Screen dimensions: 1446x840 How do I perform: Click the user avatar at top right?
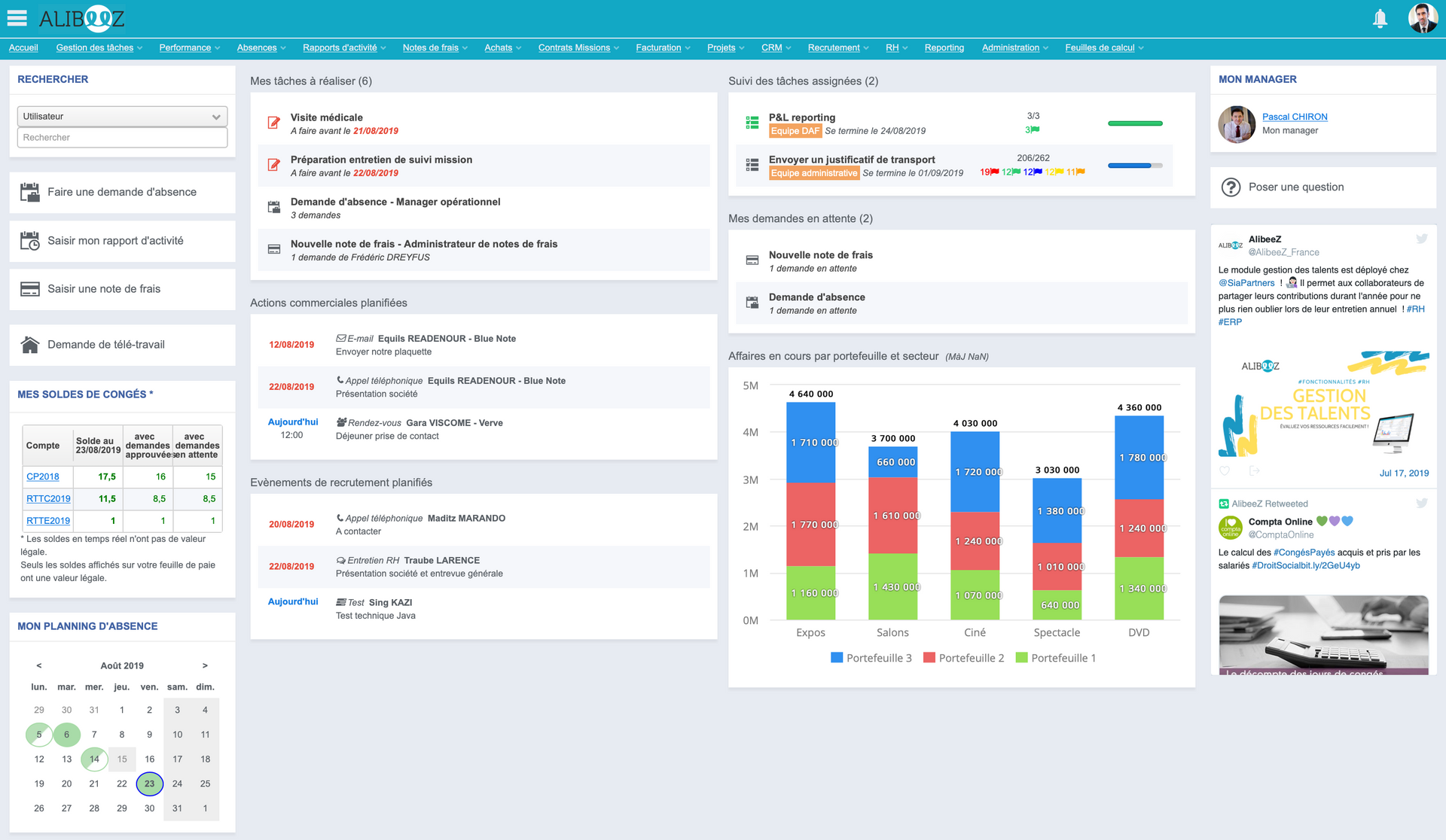(1422, 19)
